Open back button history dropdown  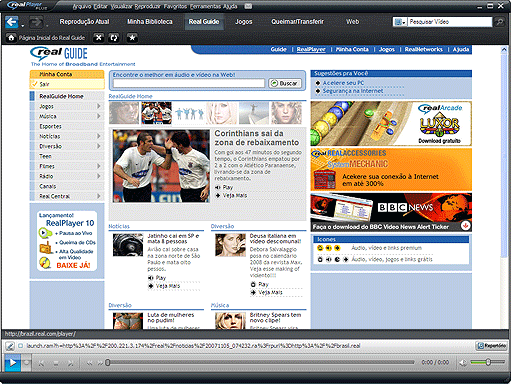coord(23,26)
